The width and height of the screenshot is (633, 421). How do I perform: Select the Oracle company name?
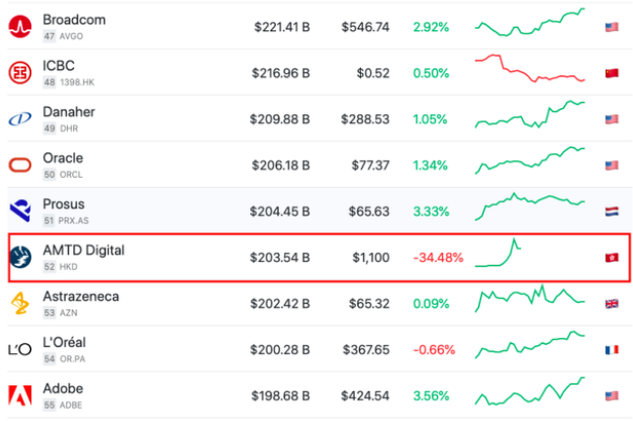point(63,158)
